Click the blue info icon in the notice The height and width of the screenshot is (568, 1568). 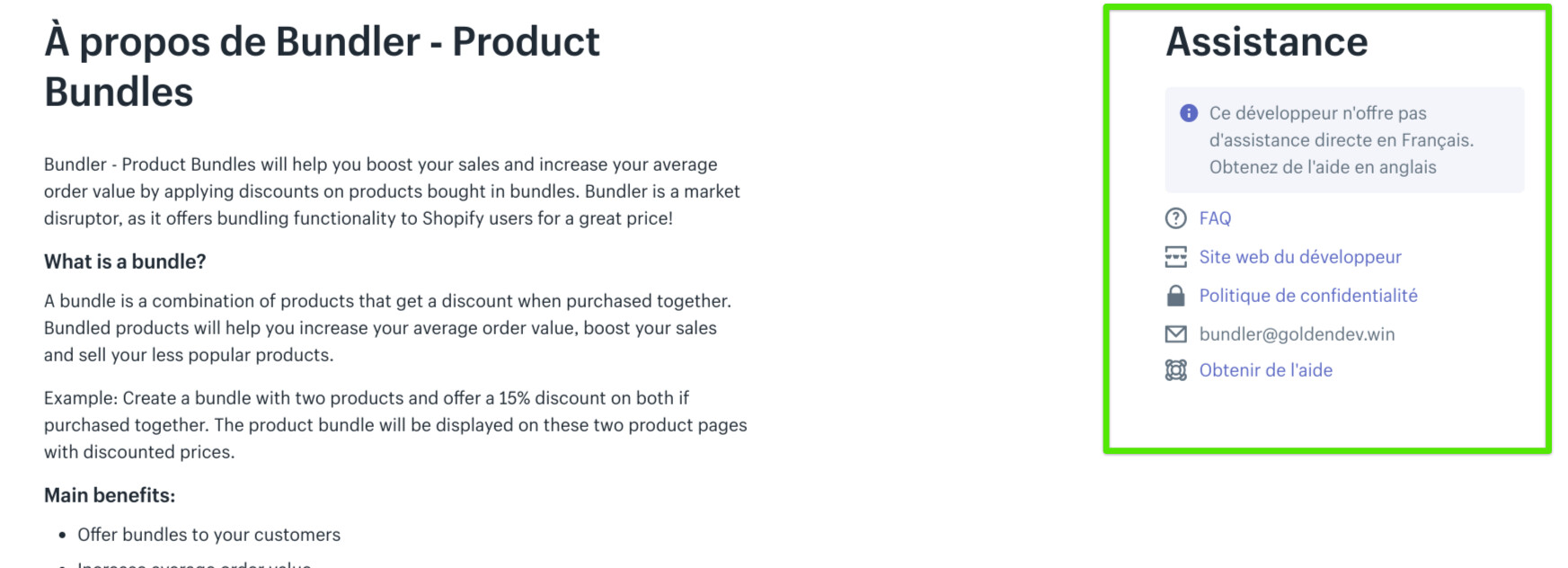click(1189, 113)
